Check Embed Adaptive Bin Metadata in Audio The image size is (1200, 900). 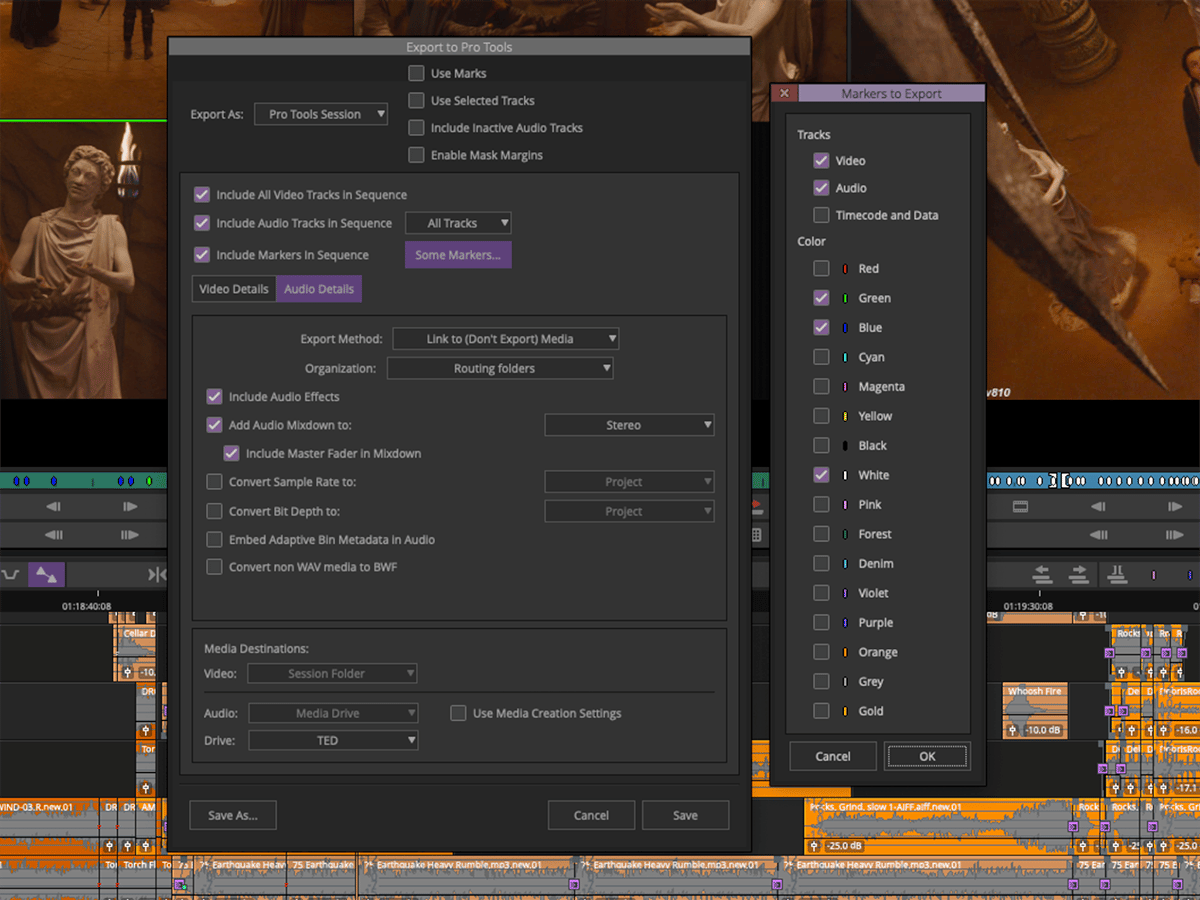point(214,539)
